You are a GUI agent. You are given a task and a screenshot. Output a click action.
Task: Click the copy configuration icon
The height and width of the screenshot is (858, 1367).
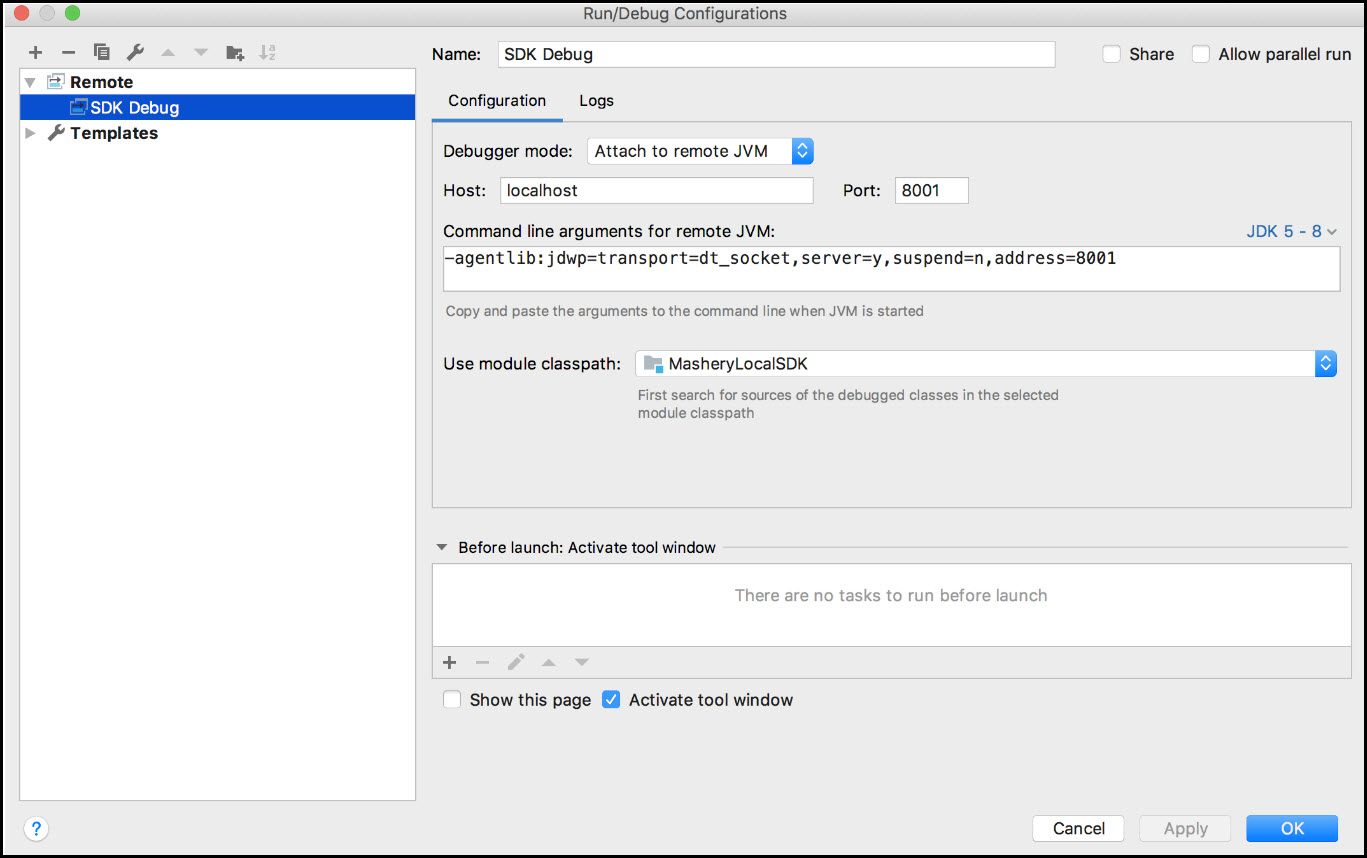coord(101,52)
